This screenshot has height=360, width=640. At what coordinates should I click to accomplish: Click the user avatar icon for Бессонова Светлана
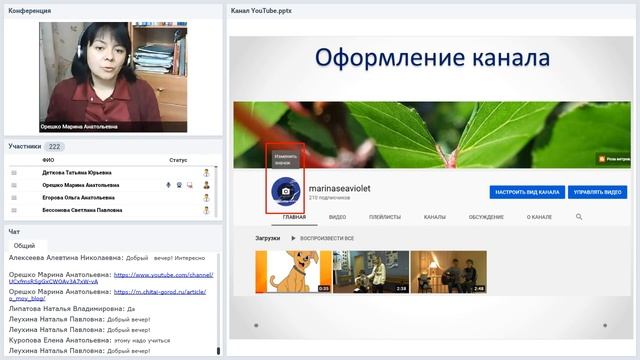[207, 210]
